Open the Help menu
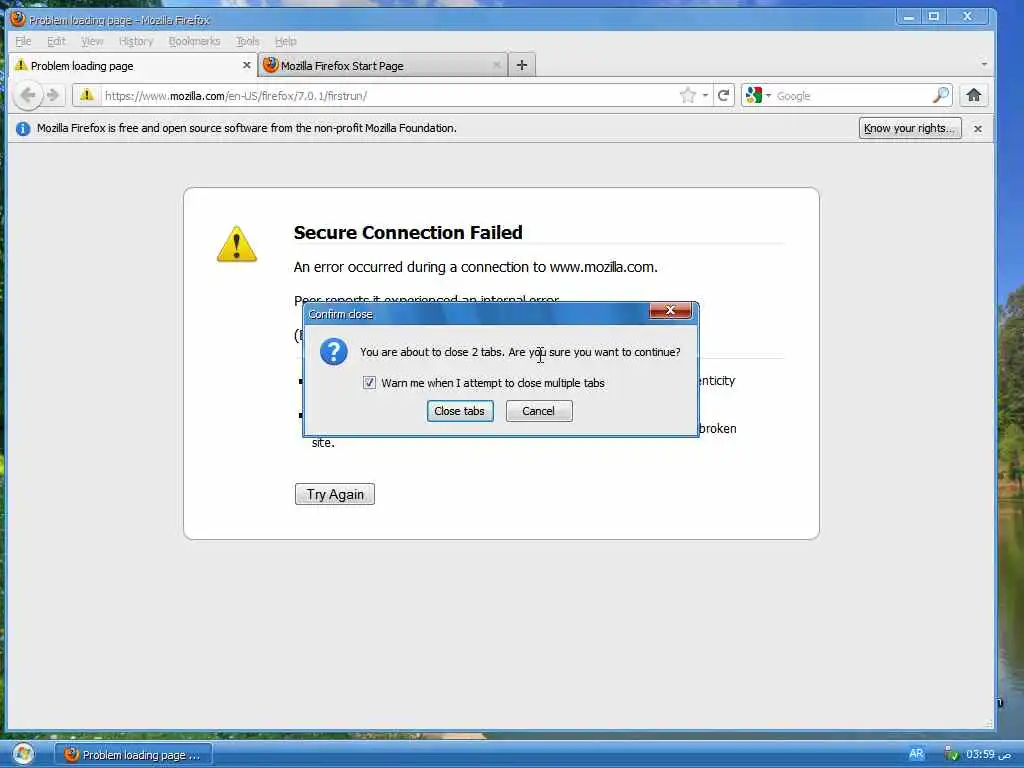Screen dimensions: 1024x768 pyautogui.click(x=285, y=41)
